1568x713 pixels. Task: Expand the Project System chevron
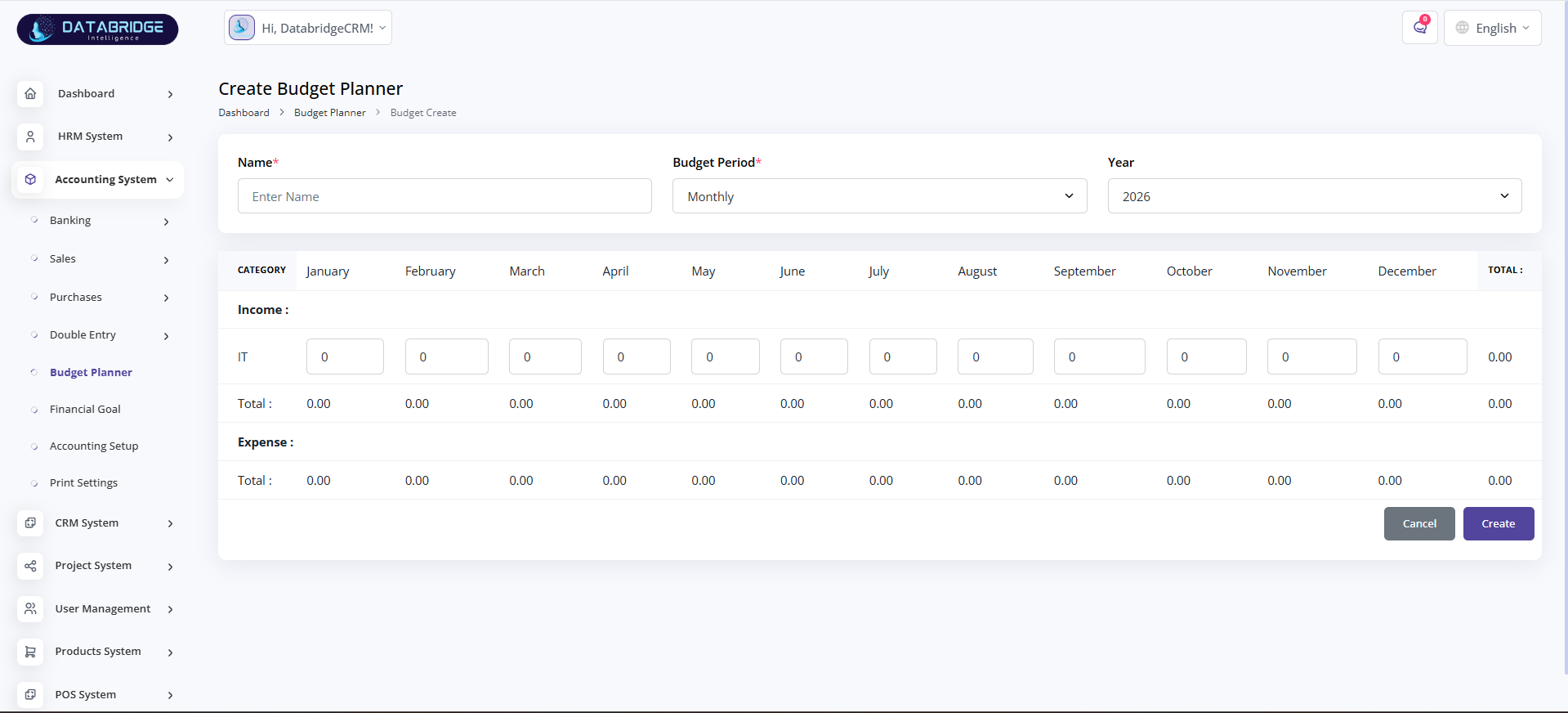[170, 567]
